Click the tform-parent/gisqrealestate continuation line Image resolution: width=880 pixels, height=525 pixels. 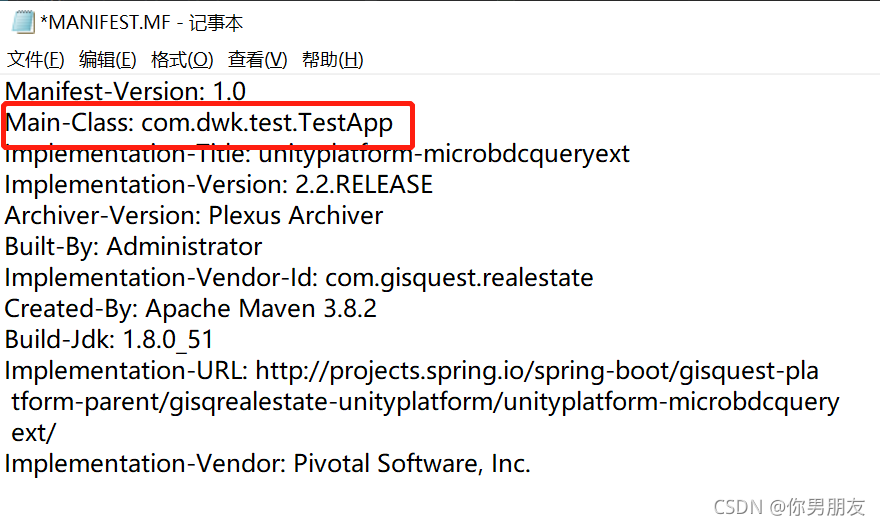pos(425,402)
